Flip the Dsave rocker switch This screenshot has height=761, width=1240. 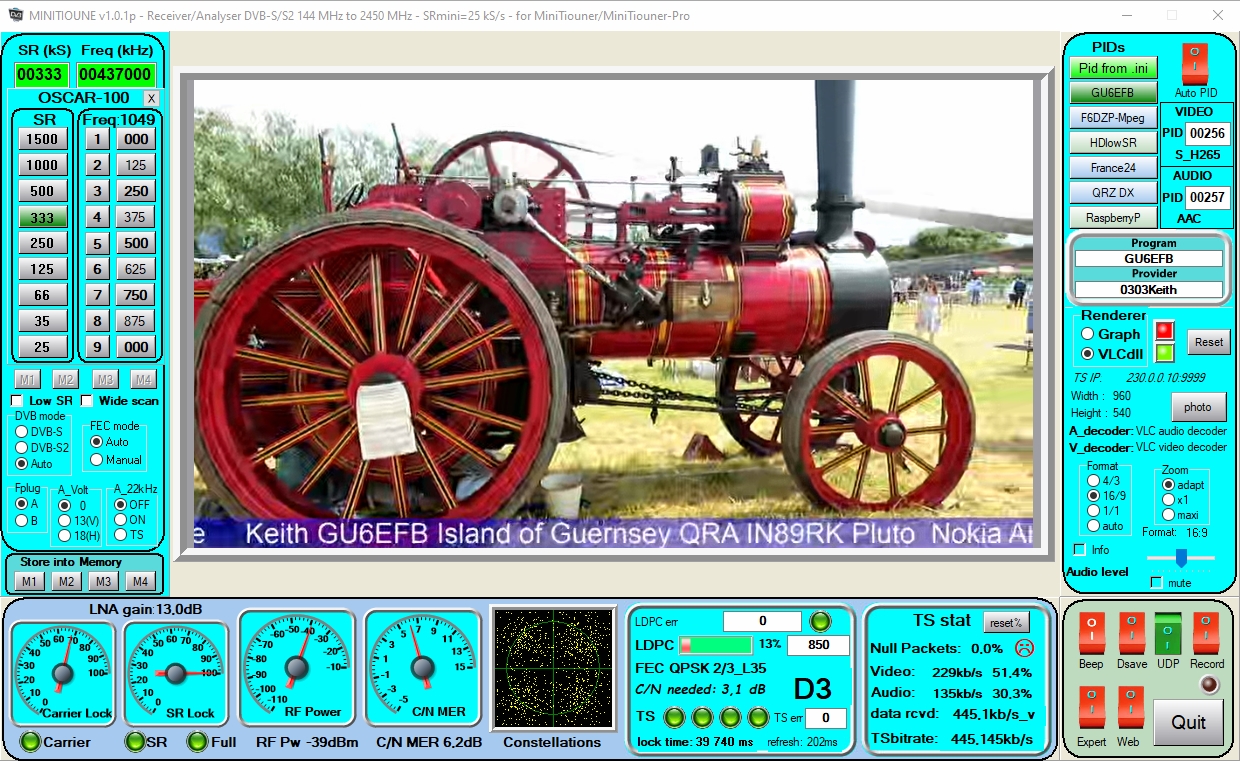(1131, 634)
